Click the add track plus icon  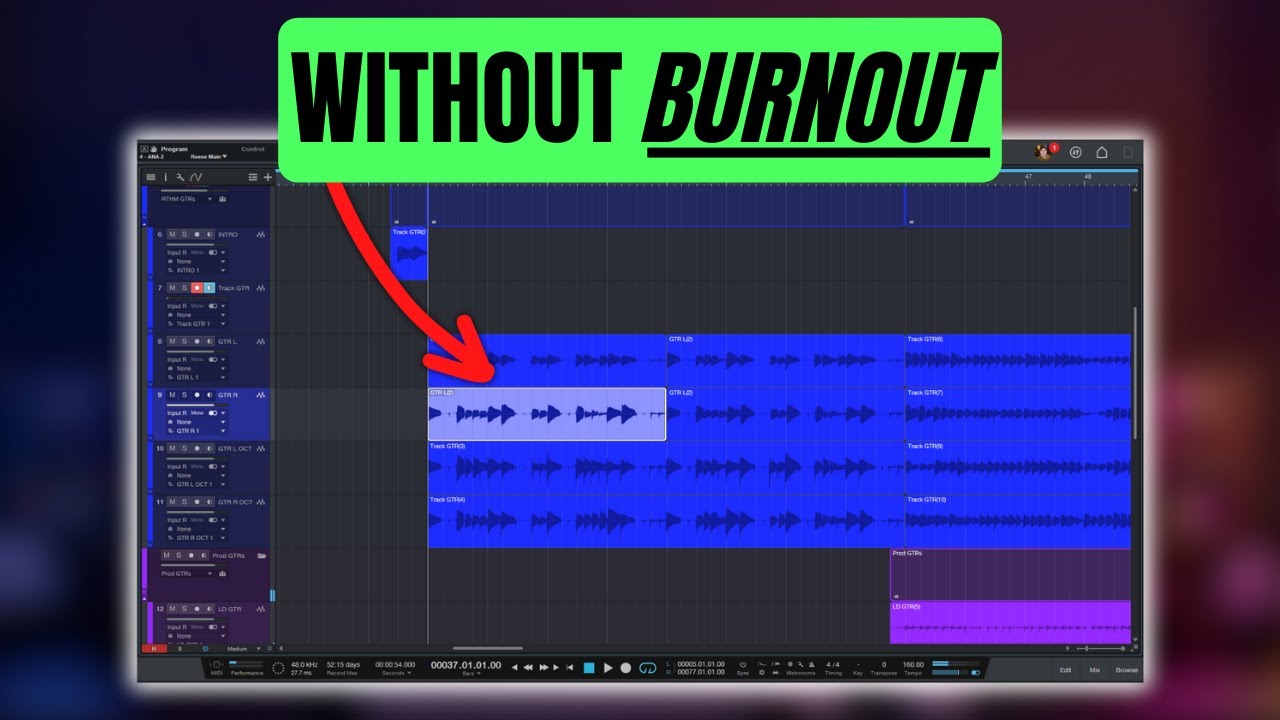click(x=268, y=177)
